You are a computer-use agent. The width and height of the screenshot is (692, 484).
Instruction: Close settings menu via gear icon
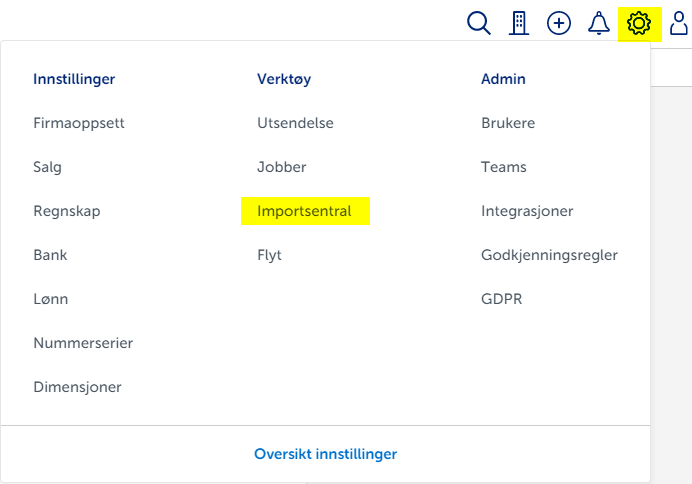pos(638,22)
